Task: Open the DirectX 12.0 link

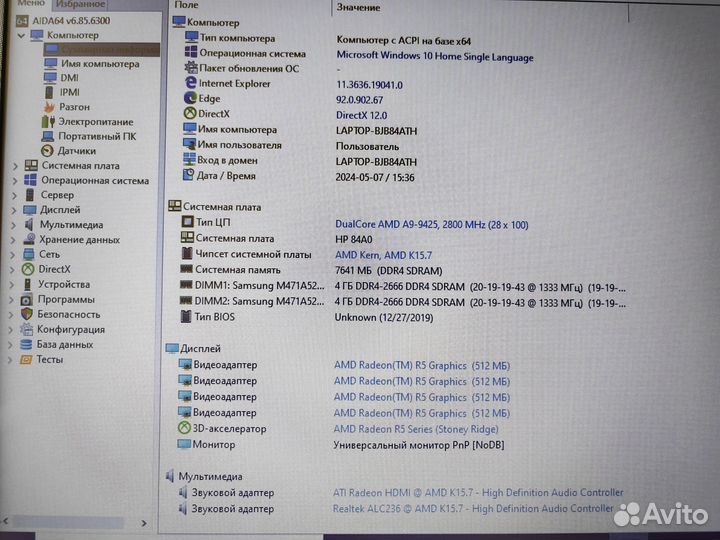Action: (361, 115)
